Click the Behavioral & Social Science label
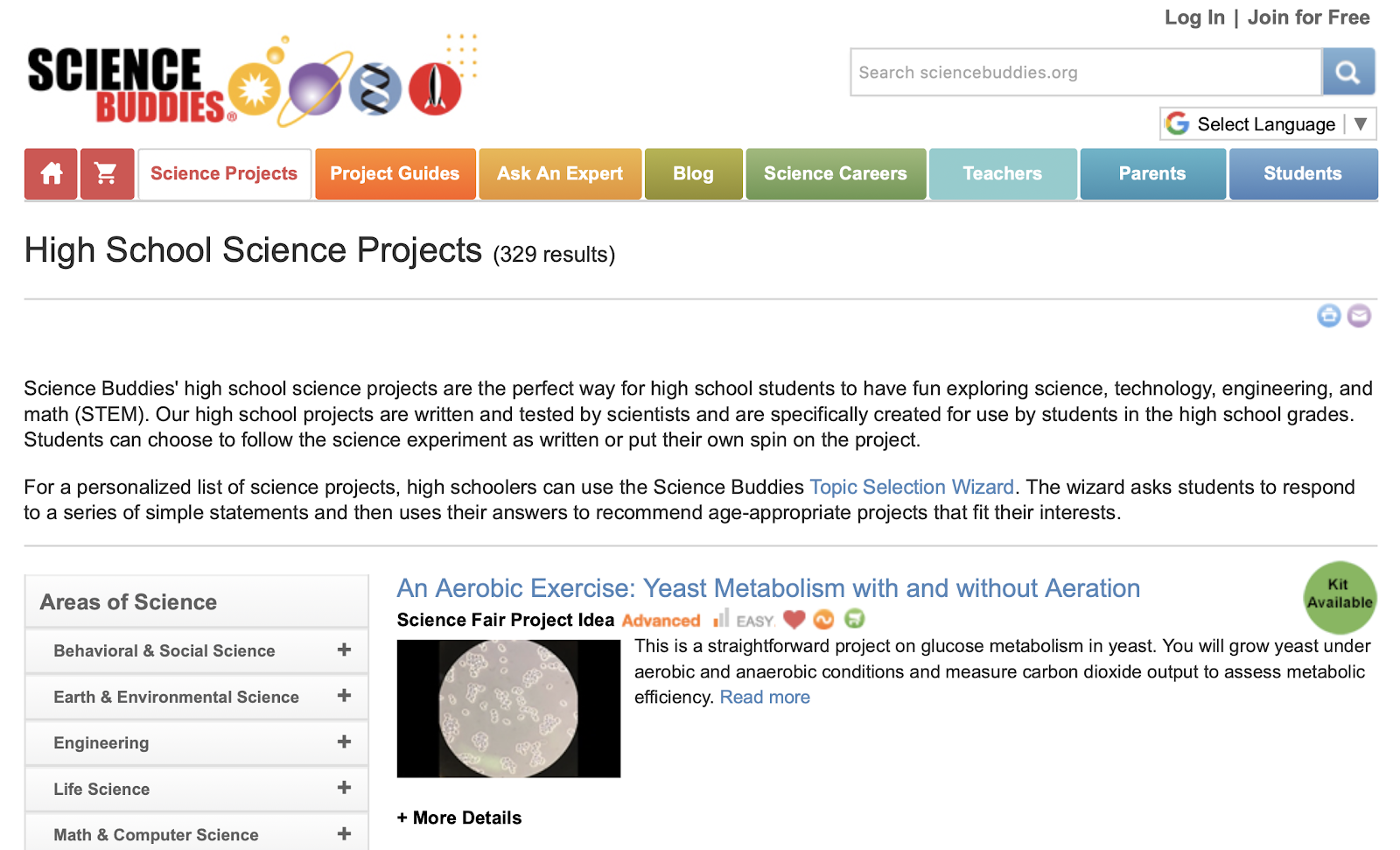The image size is (1400, 850). click(164, 650)
